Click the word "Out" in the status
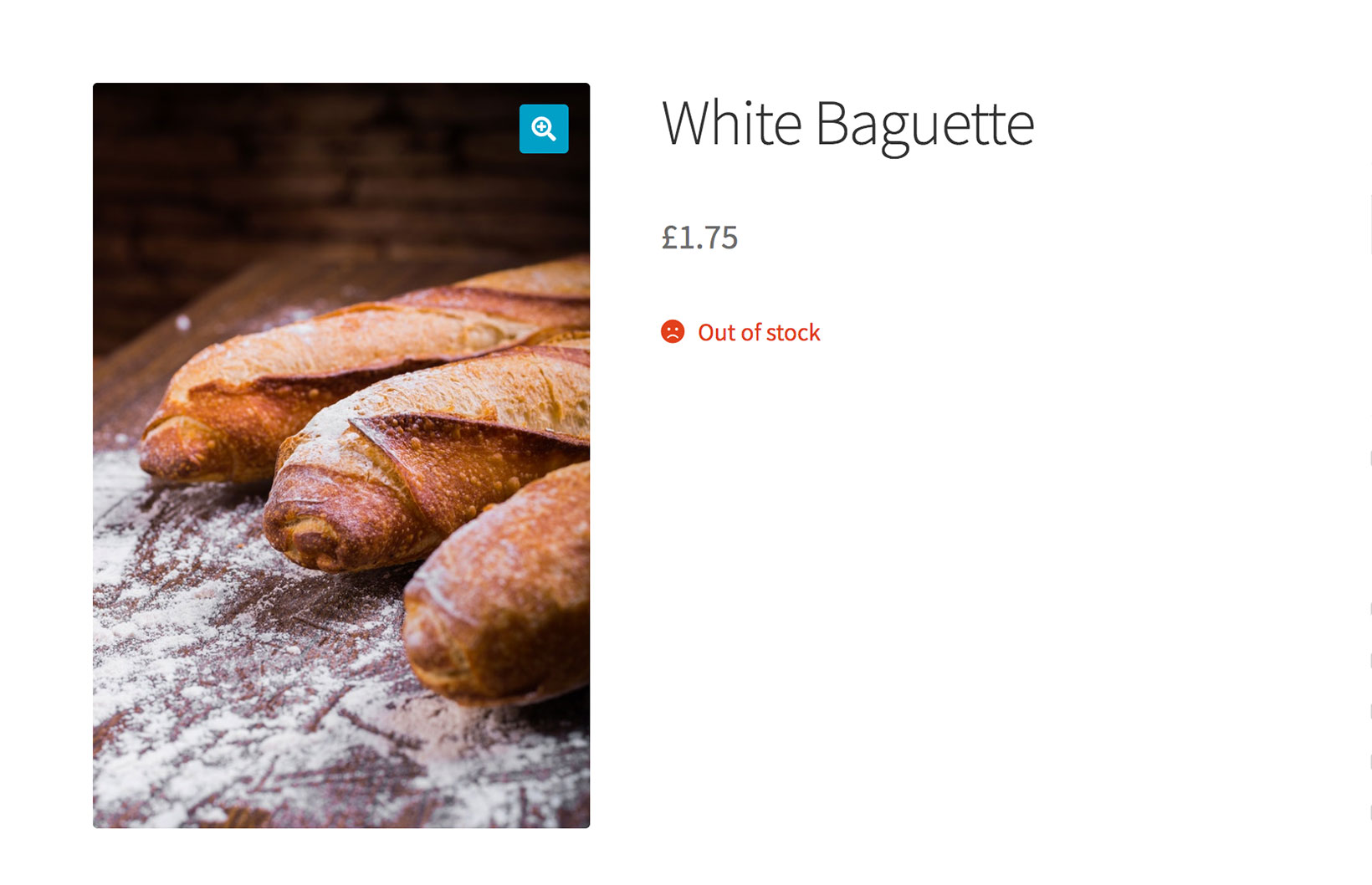Screen dimensions: 1372x885 click(x=716, y=333)
